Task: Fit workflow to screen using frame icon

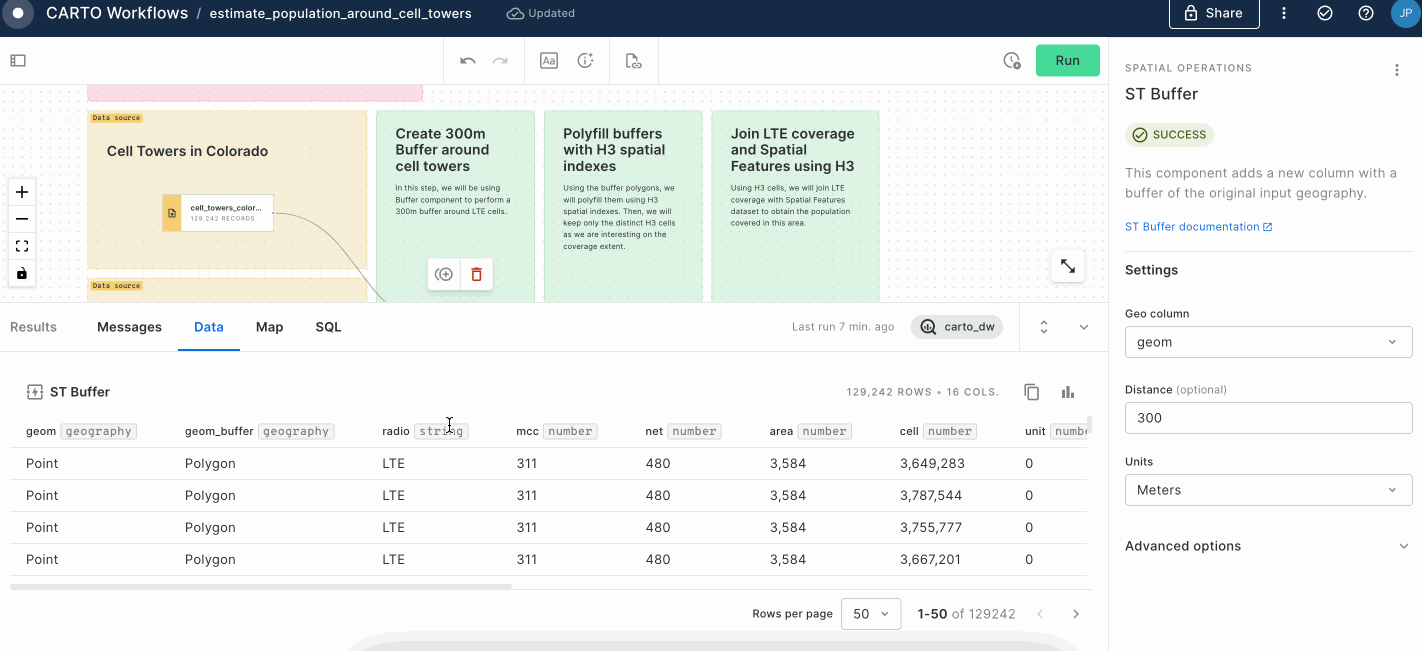Action: click(21, 245)
